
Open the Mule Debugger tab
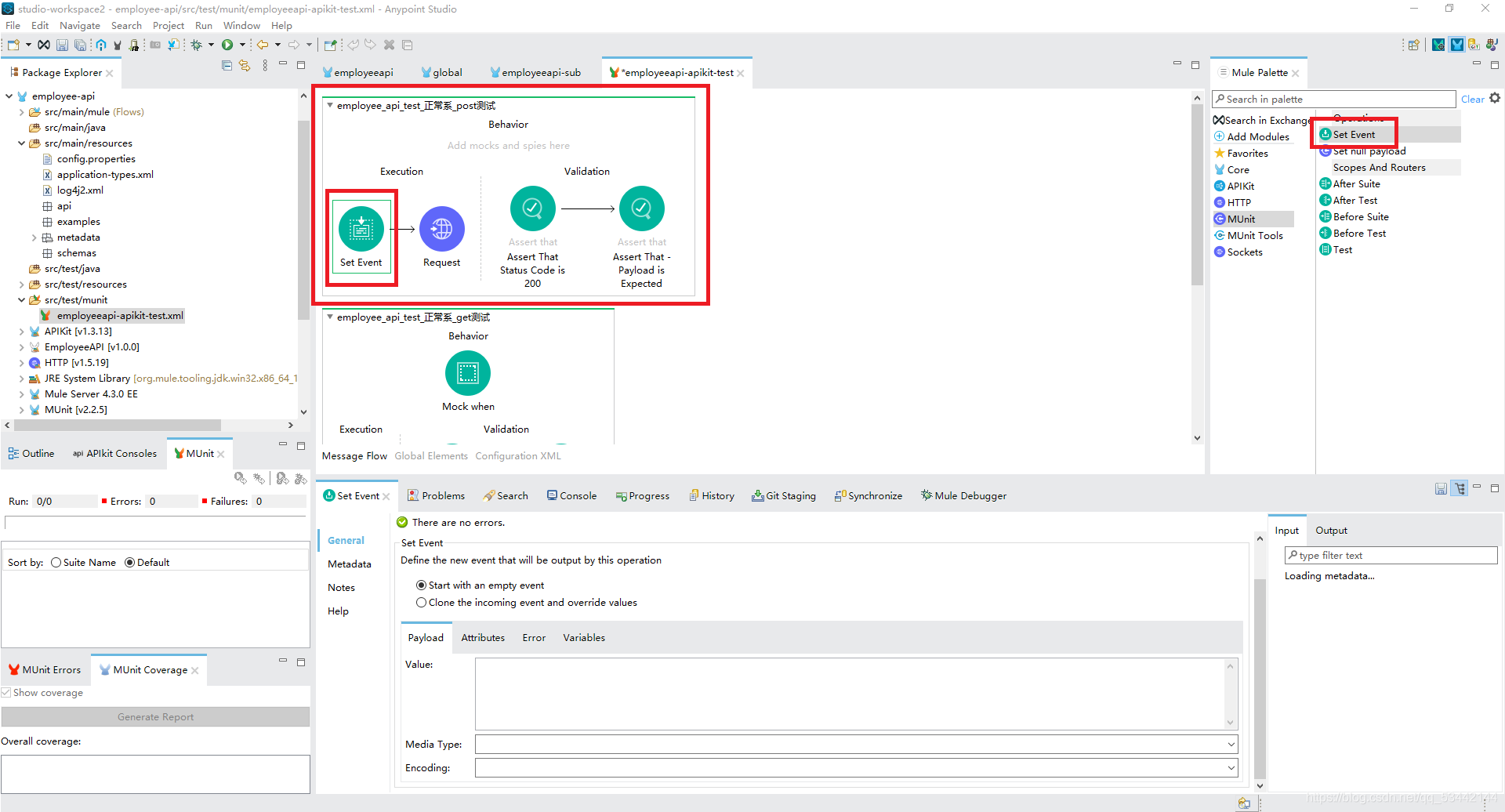click(x=963, y=495)
